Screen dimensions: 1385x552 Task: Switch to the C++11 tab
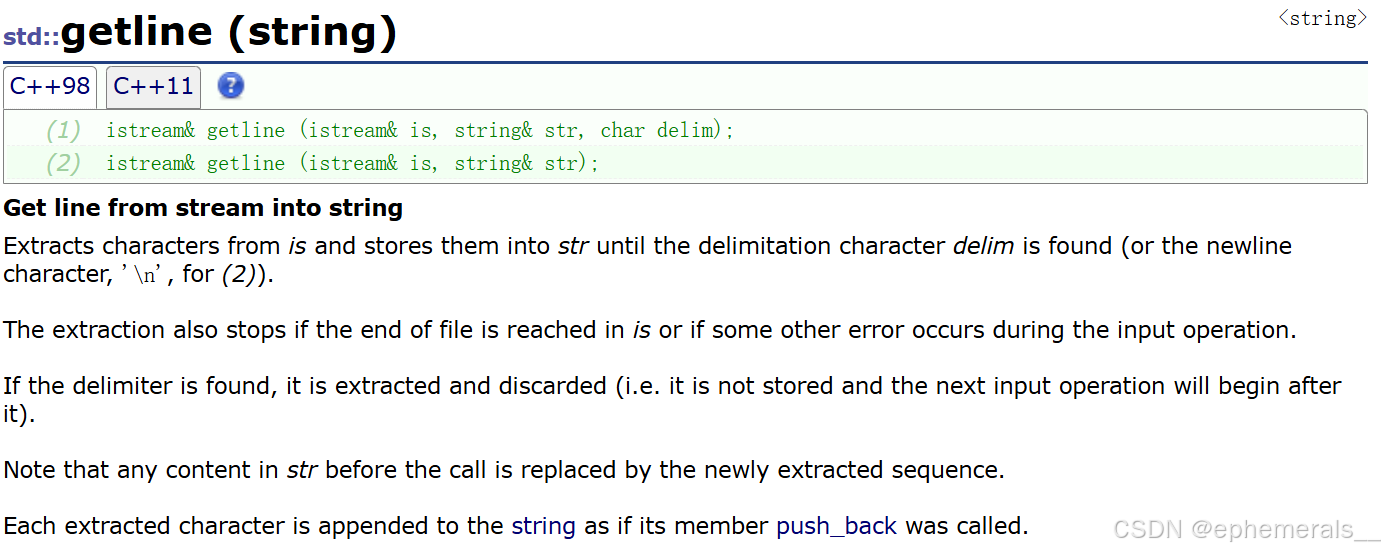153,87
